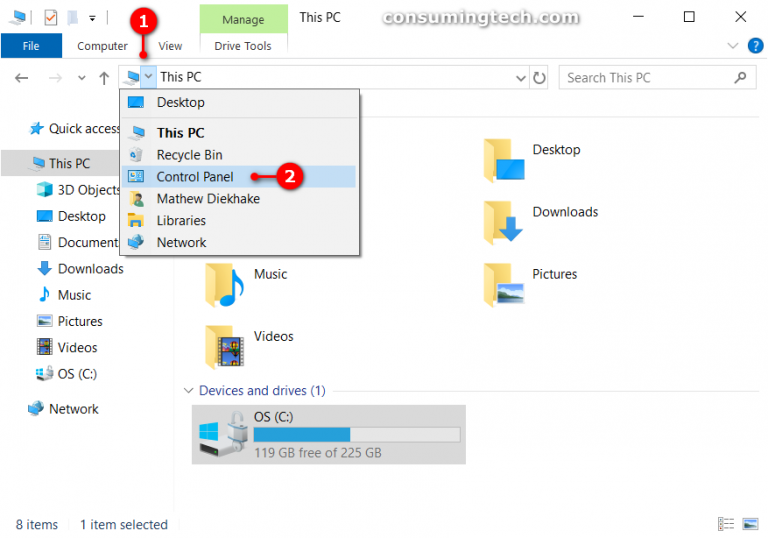Click the system icon in title bar
Screen dimensions: 768x538
[x=17, y=18]
